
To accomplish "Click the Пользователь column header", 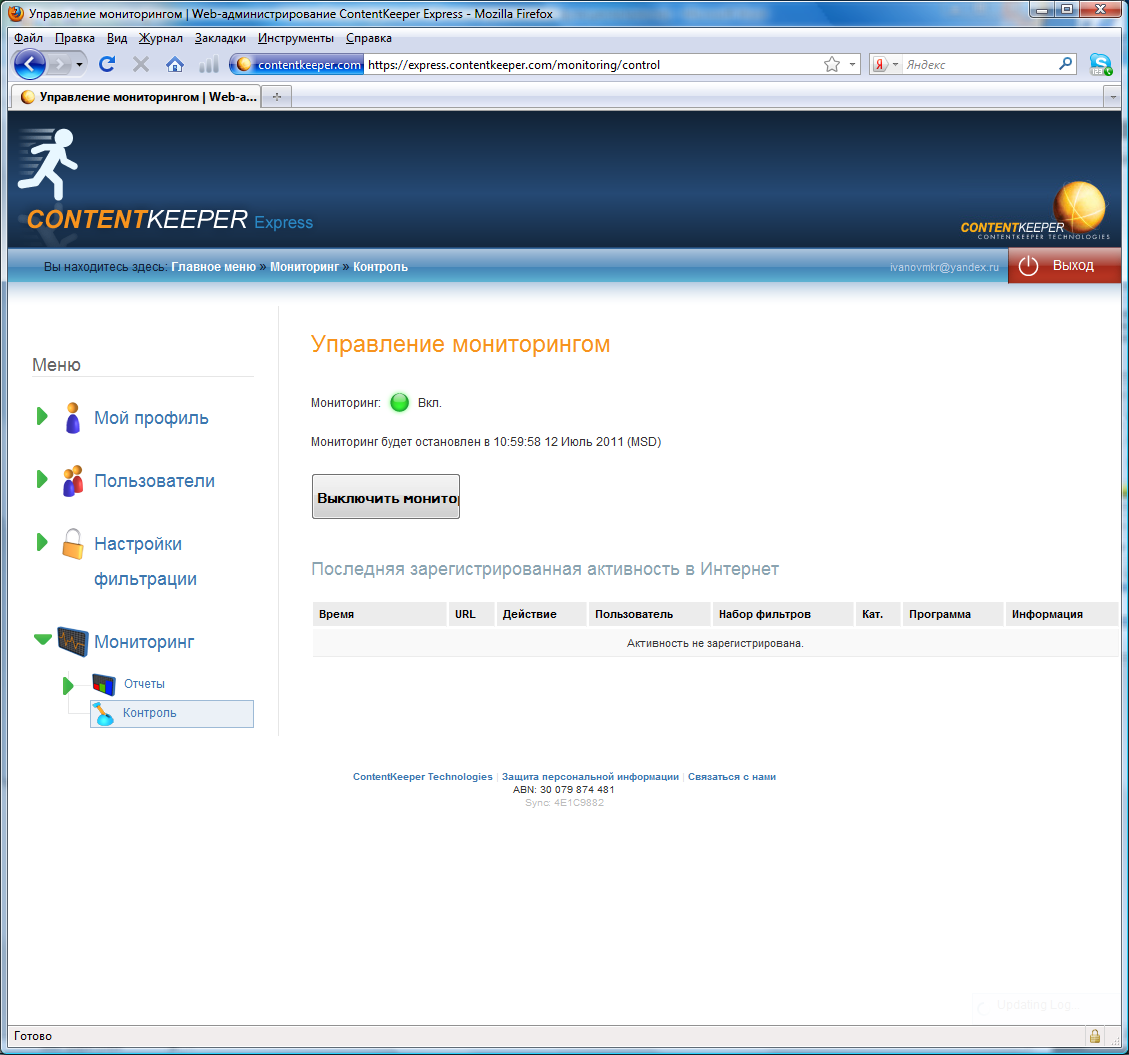I will (649, 614).
